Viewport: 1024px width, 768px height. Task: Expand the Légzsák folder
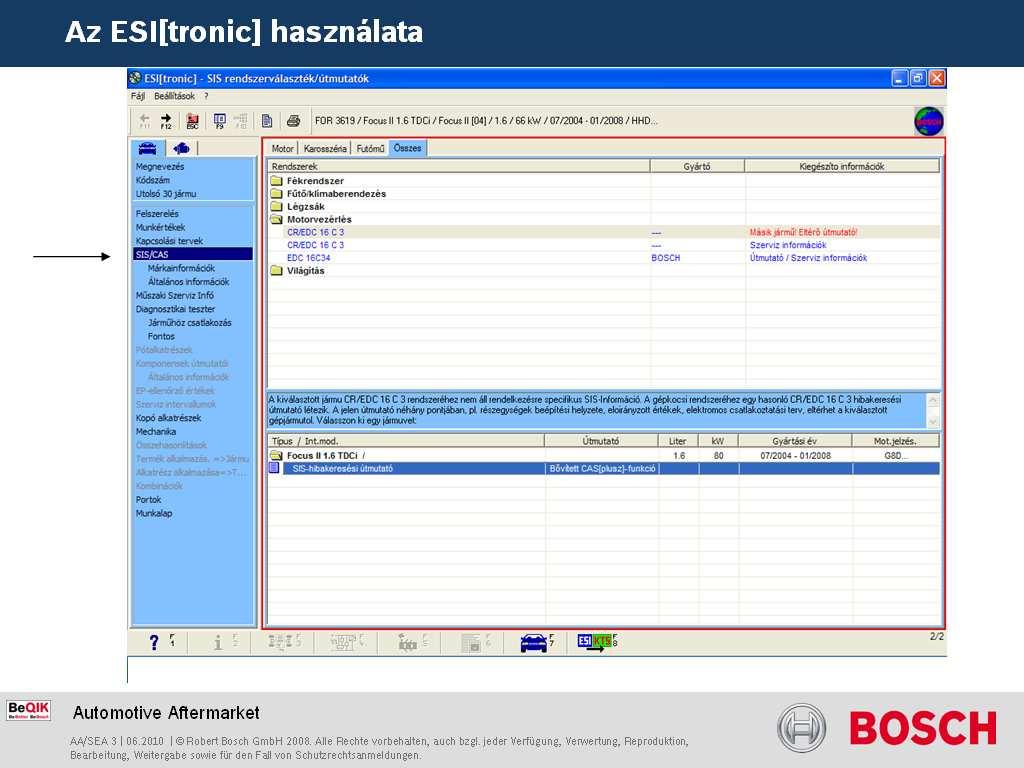(276, 206)
